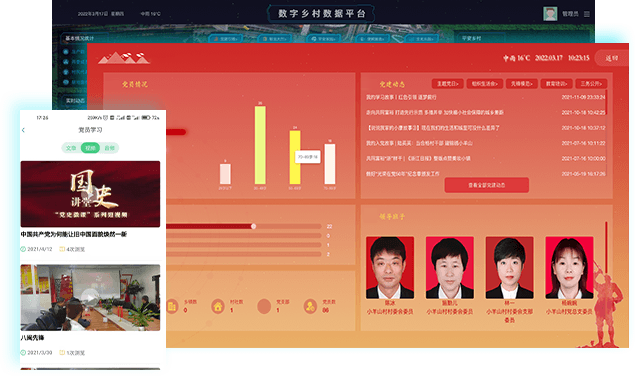Image resolution: width=635 pixels, height=376 pixels.
Task: Click the 返回 button at top right
Action: (612, 58)
